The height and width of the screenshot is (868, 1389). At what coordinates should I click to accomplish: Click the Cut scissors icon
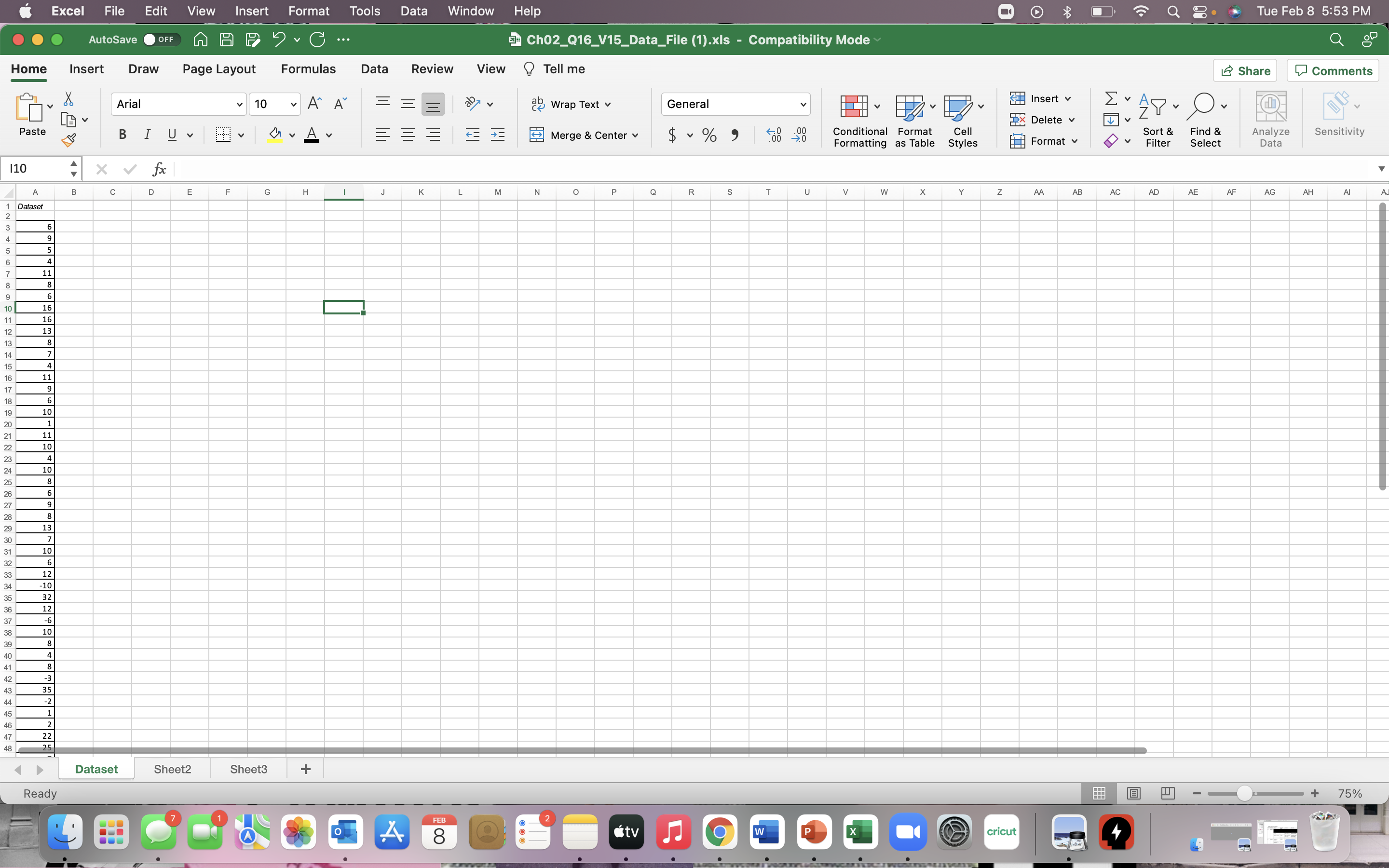point(68,99)
